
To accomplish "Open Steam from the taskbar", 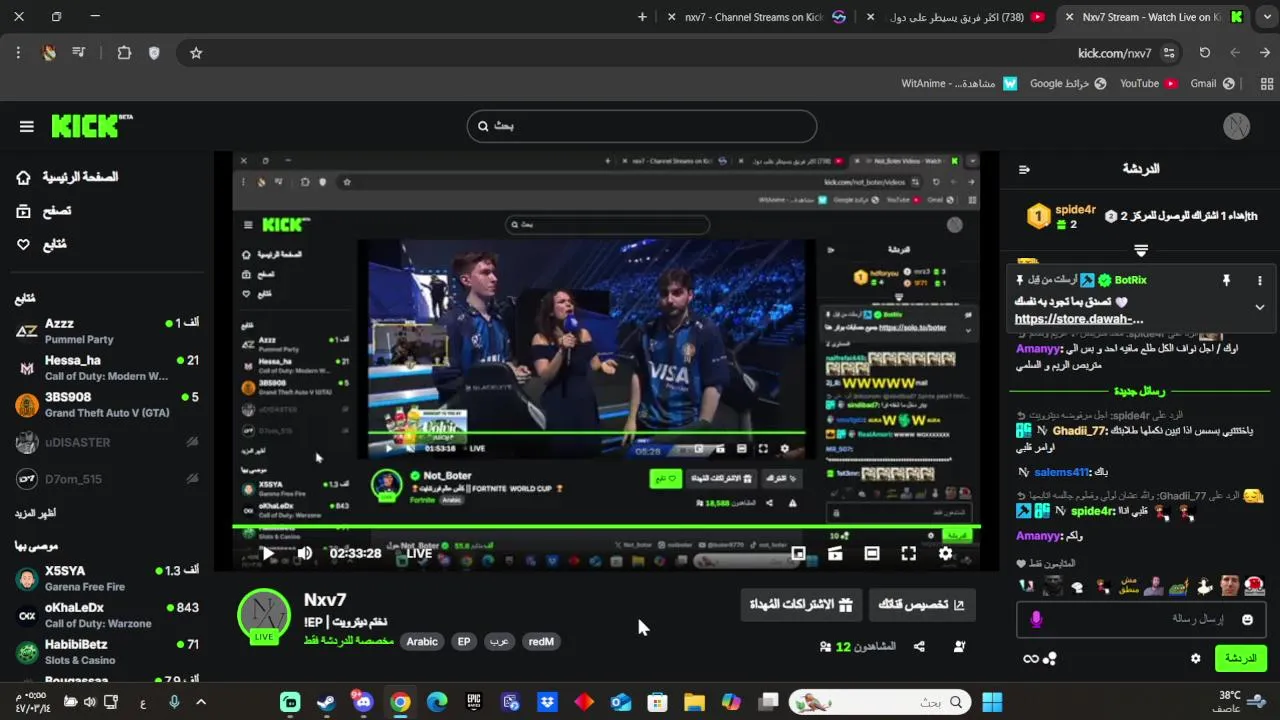I will 326,702.
